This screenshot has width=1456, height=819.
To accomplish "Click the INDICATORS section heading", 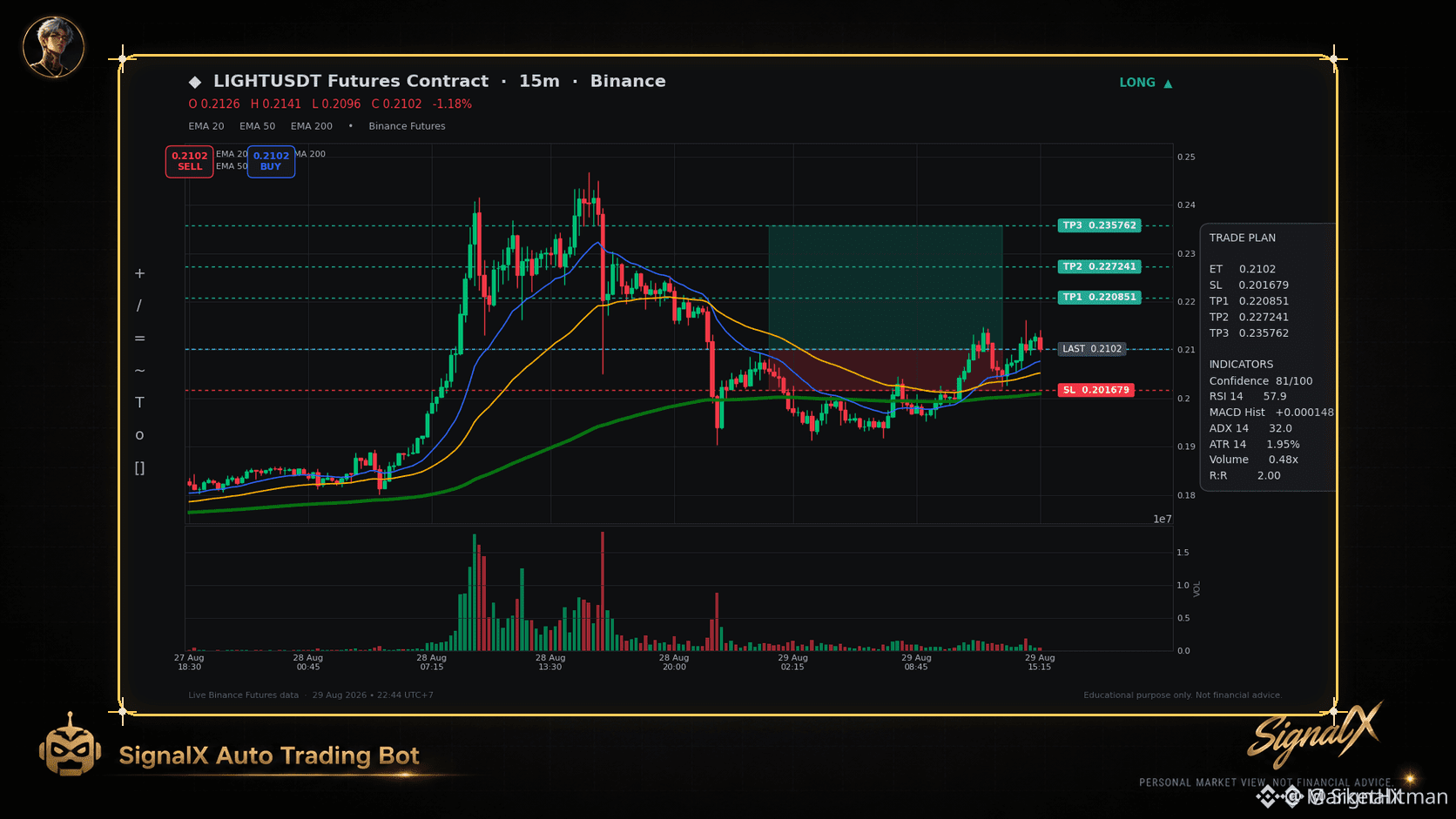I will click(1241, 365).
